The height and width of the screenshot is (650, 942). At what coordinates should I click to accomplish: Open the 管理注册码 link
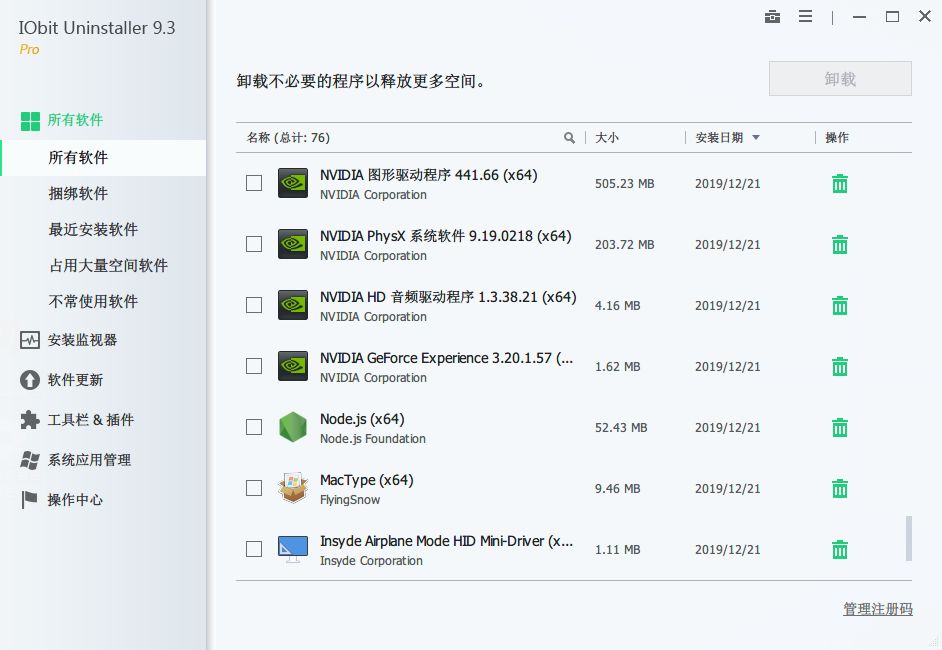click(x=878, y=609)
